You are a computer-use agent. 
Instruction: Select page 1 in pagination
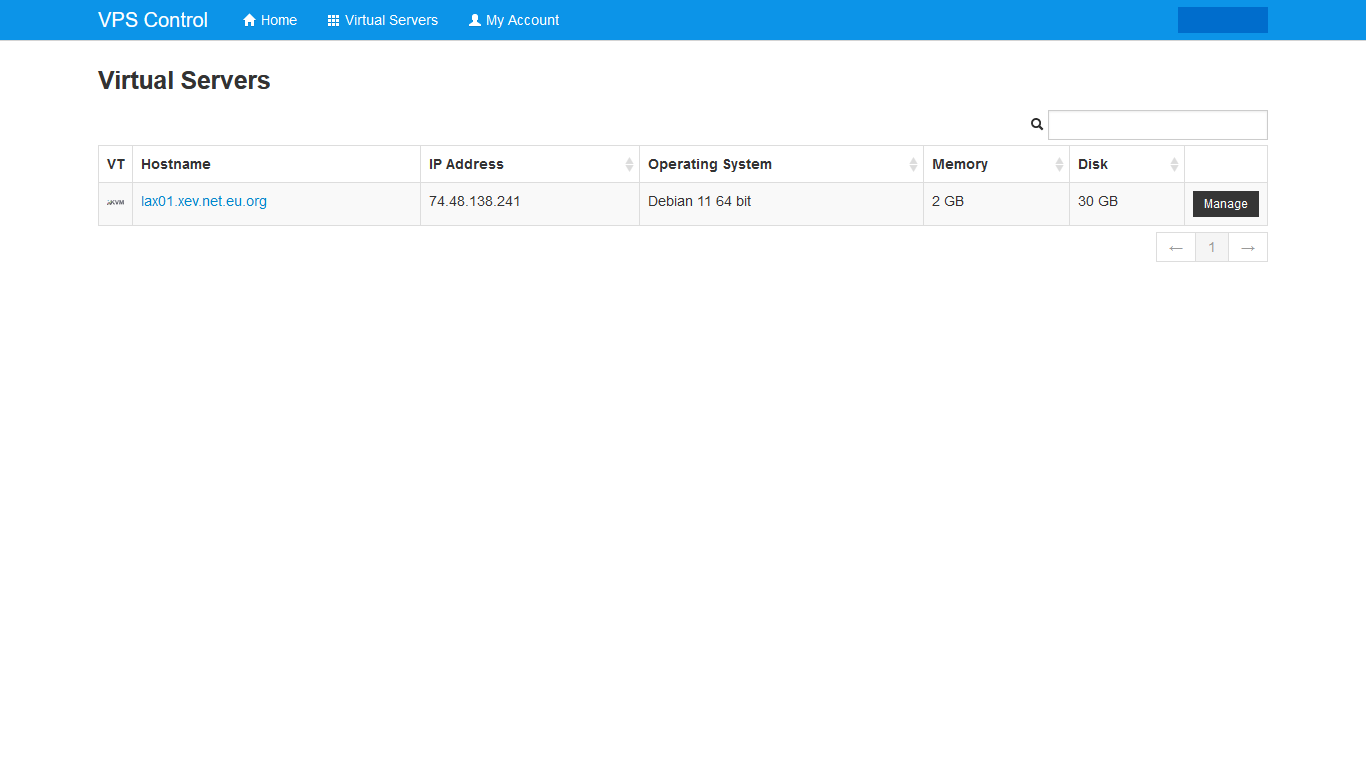pyautogui.click(x=1212, y=247)
